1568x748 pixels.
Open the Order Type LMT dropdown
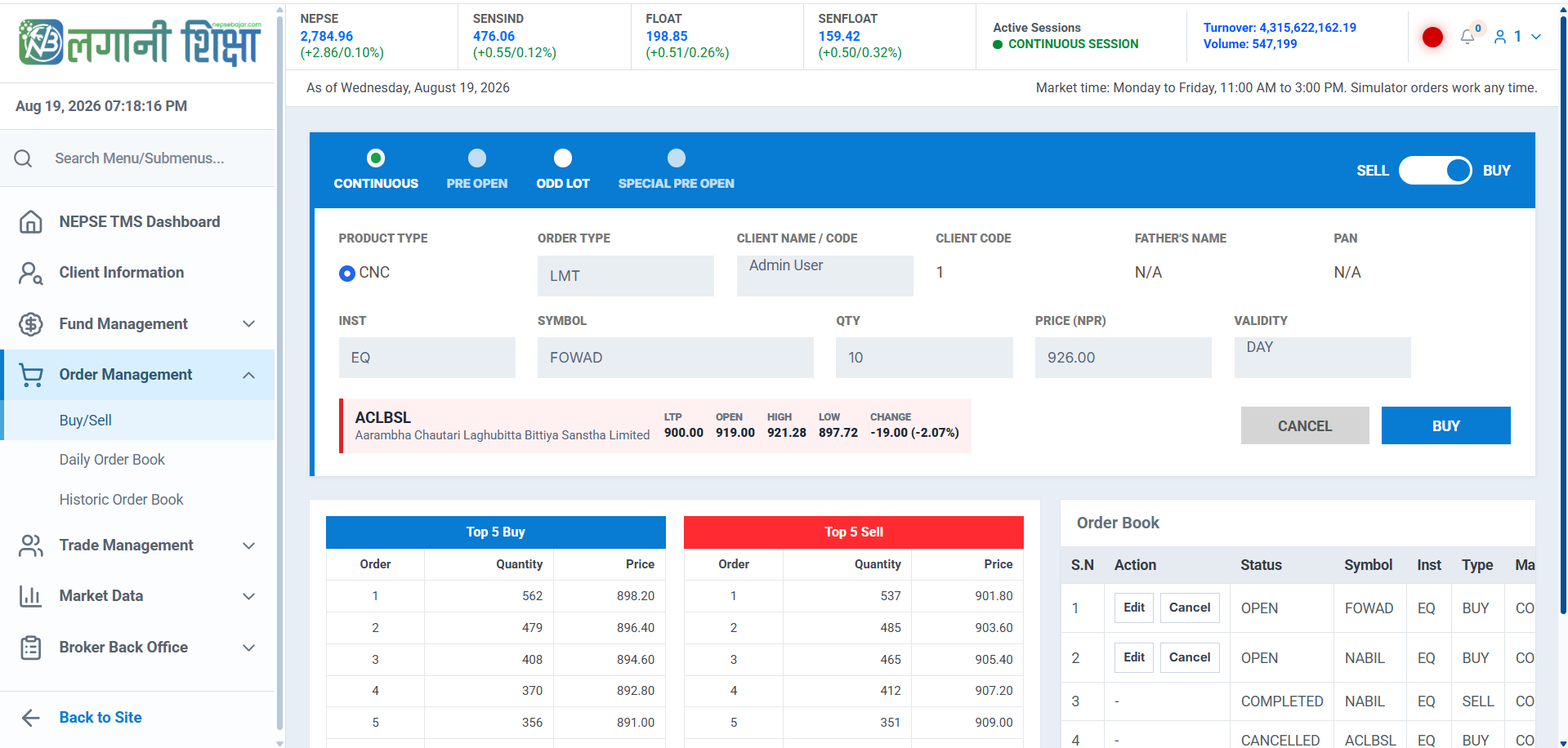[x=626, y=276]
